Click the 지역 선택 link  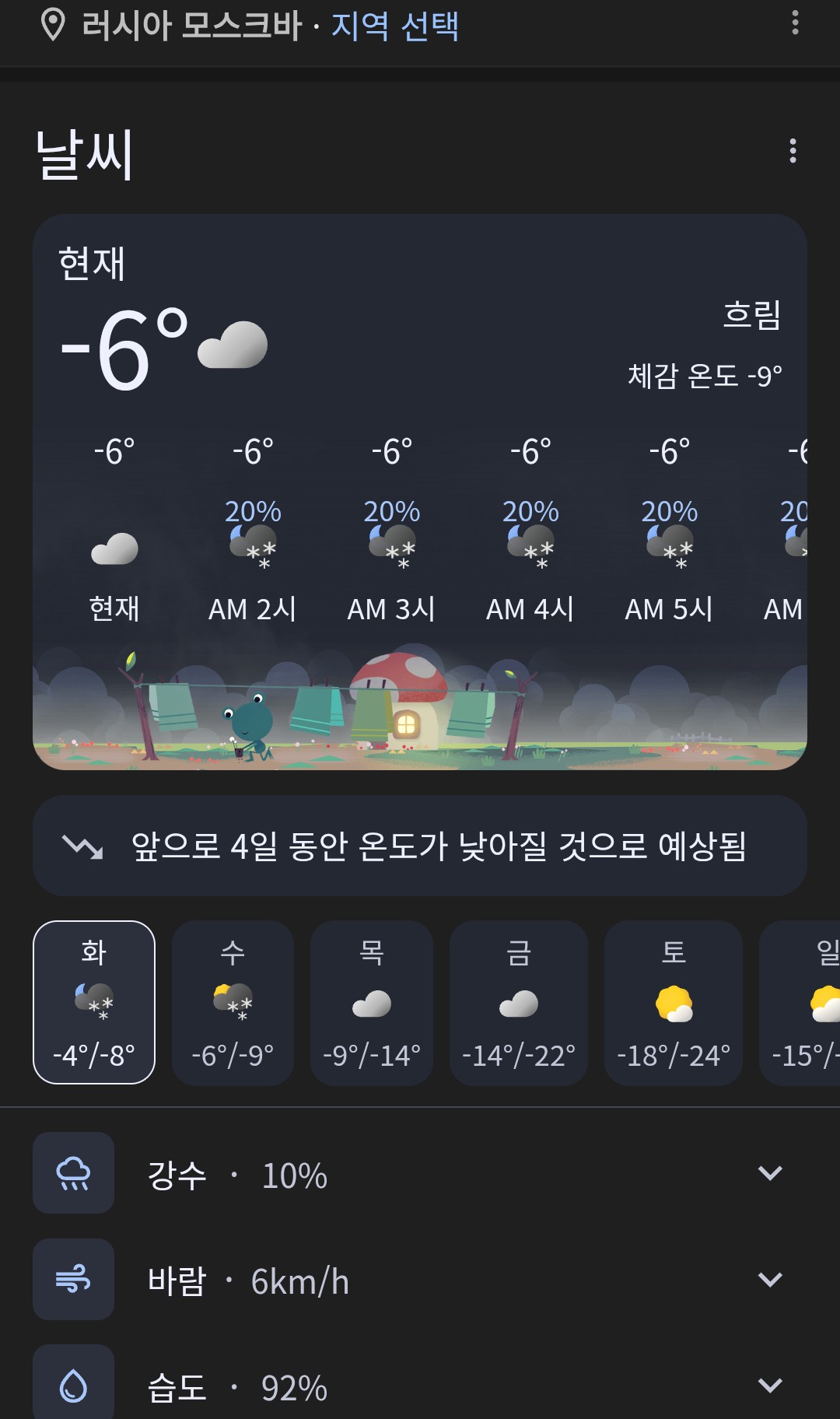[394, 26]
